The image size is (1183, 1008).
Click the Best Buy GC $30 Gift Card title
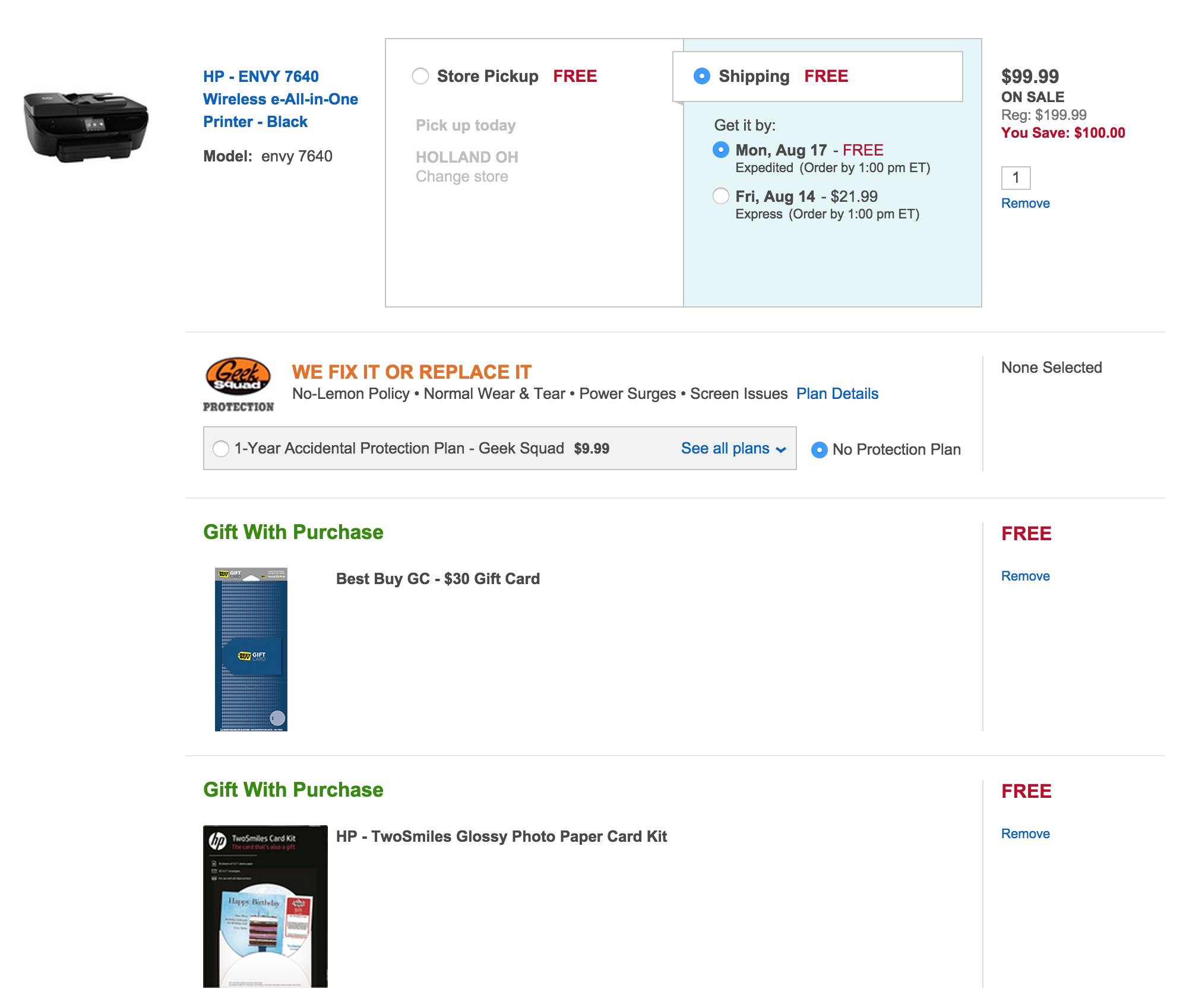(438, 579)
